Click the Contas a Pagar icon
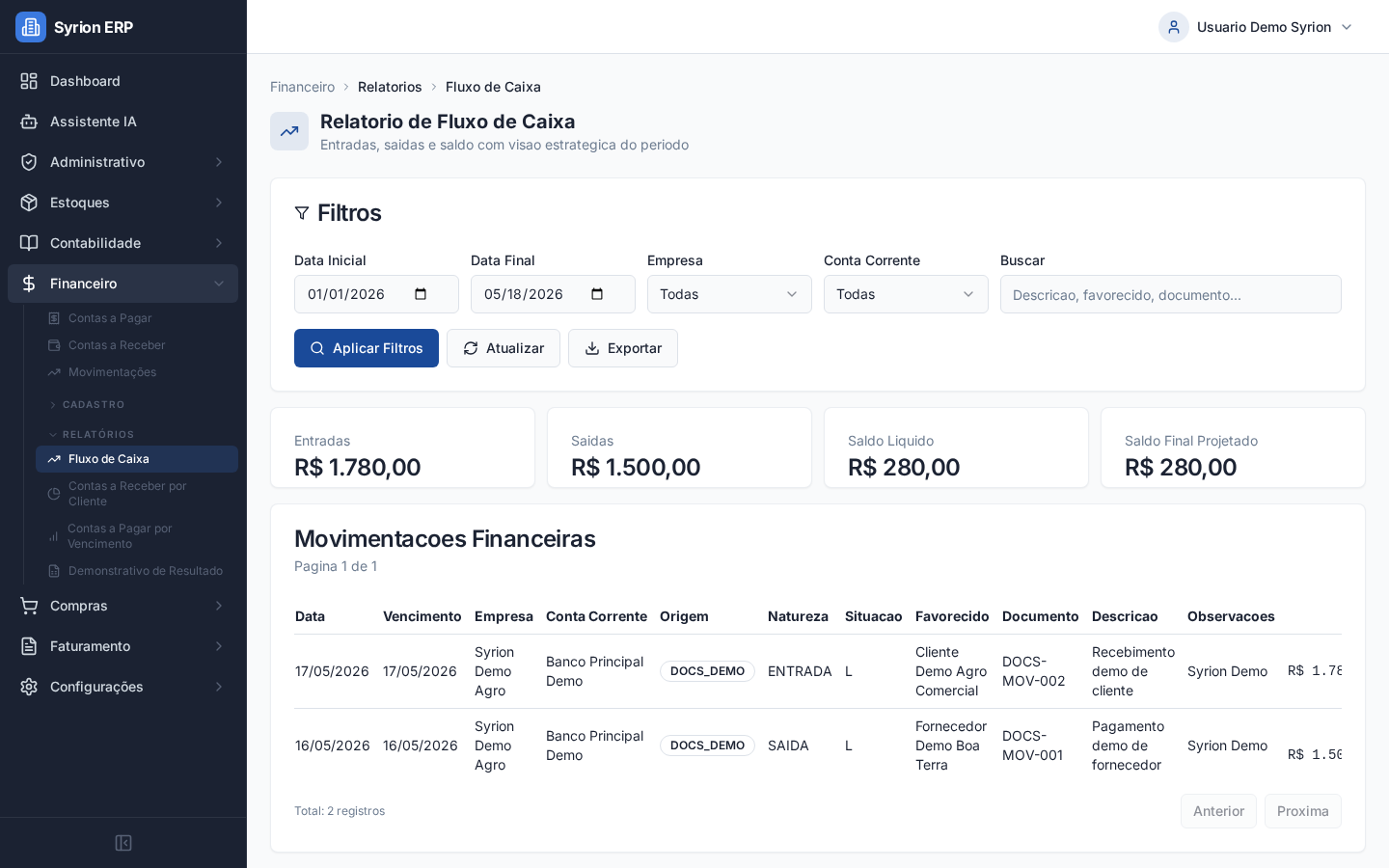This screenshot has width=1389, height=868. tap(54, 318)
